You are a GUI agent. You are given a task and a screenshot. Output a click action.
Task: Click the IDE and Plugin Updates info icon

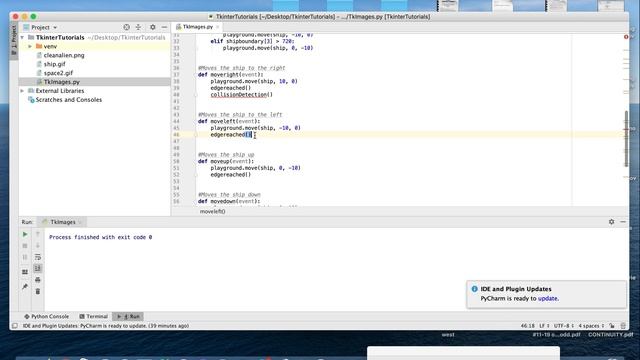coord(474,289)
